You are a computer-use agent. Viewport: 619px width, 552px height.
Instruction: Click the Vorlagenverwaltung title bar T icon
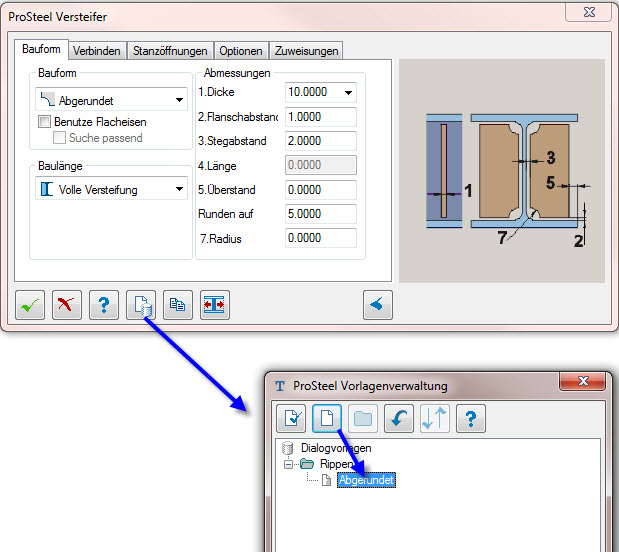click(x=280, y=386)
